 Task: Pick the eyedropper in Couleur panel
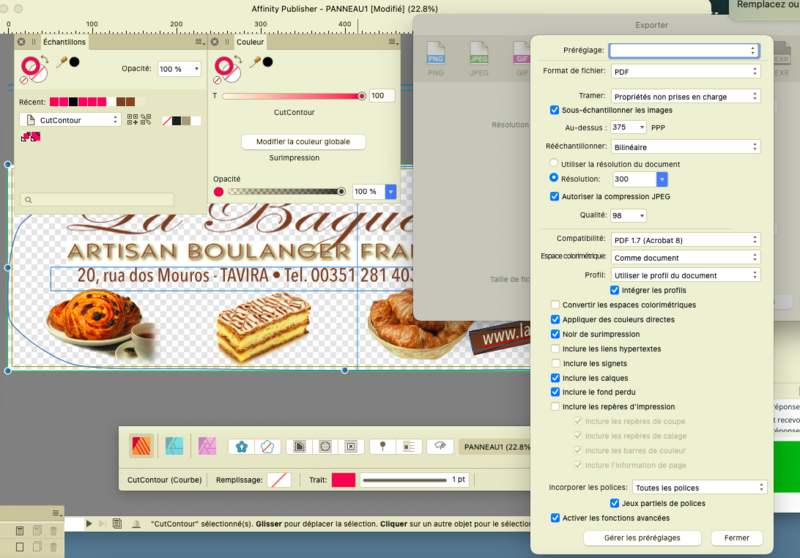[x=255, y=62]
